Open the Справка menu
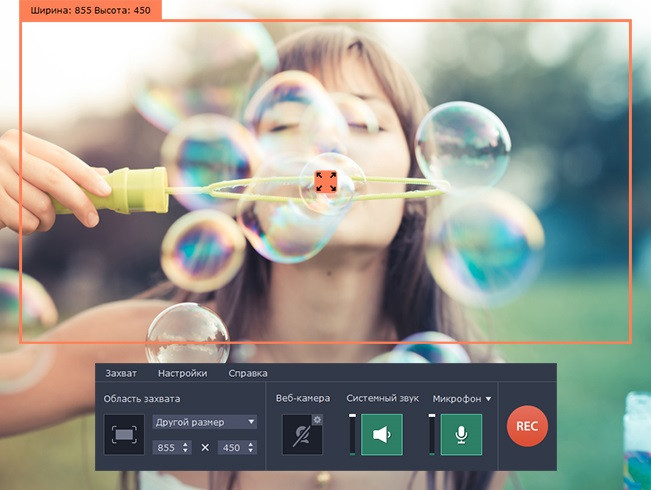 click(248, 373)
